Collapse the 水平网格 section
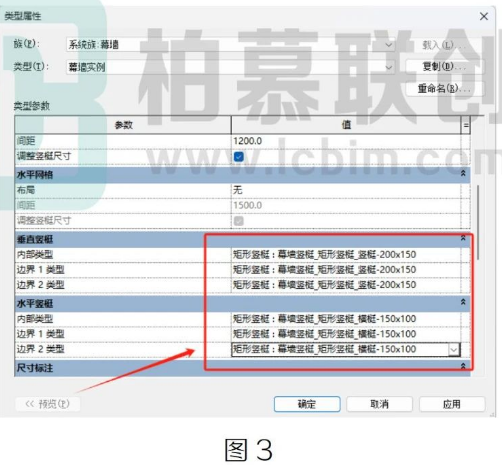This screenshot has width=502, height=465. 463,173
